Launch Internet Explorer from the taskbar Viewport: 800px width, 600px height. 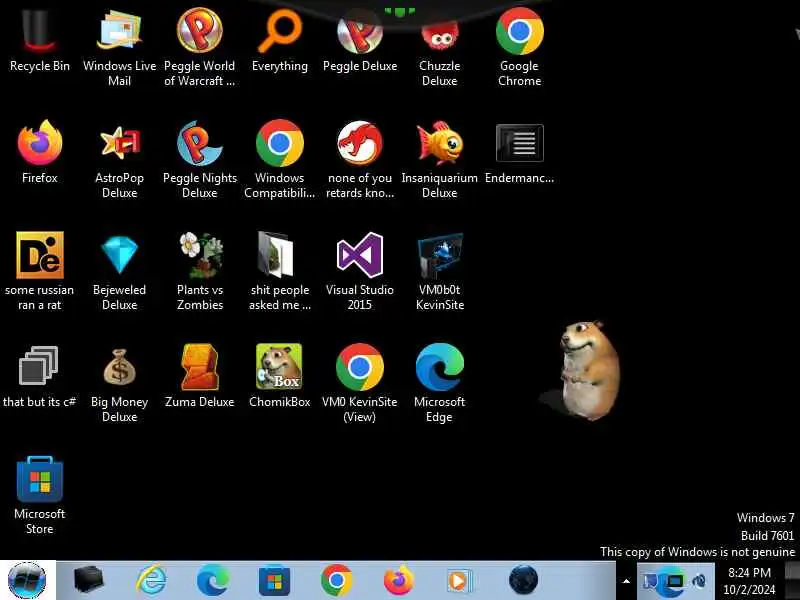click(x=151, y=580)
